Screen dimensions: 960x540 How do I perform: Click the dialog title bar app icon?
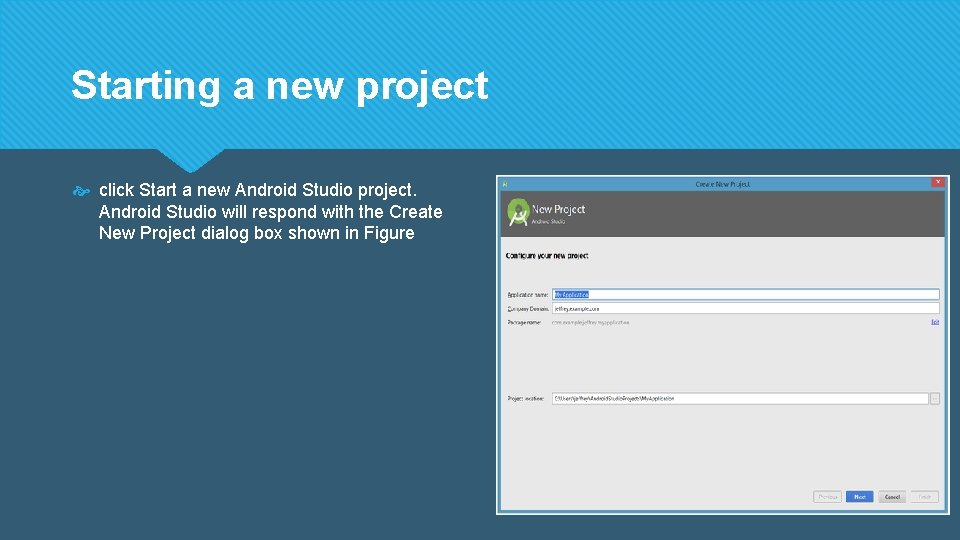[505, 184]
